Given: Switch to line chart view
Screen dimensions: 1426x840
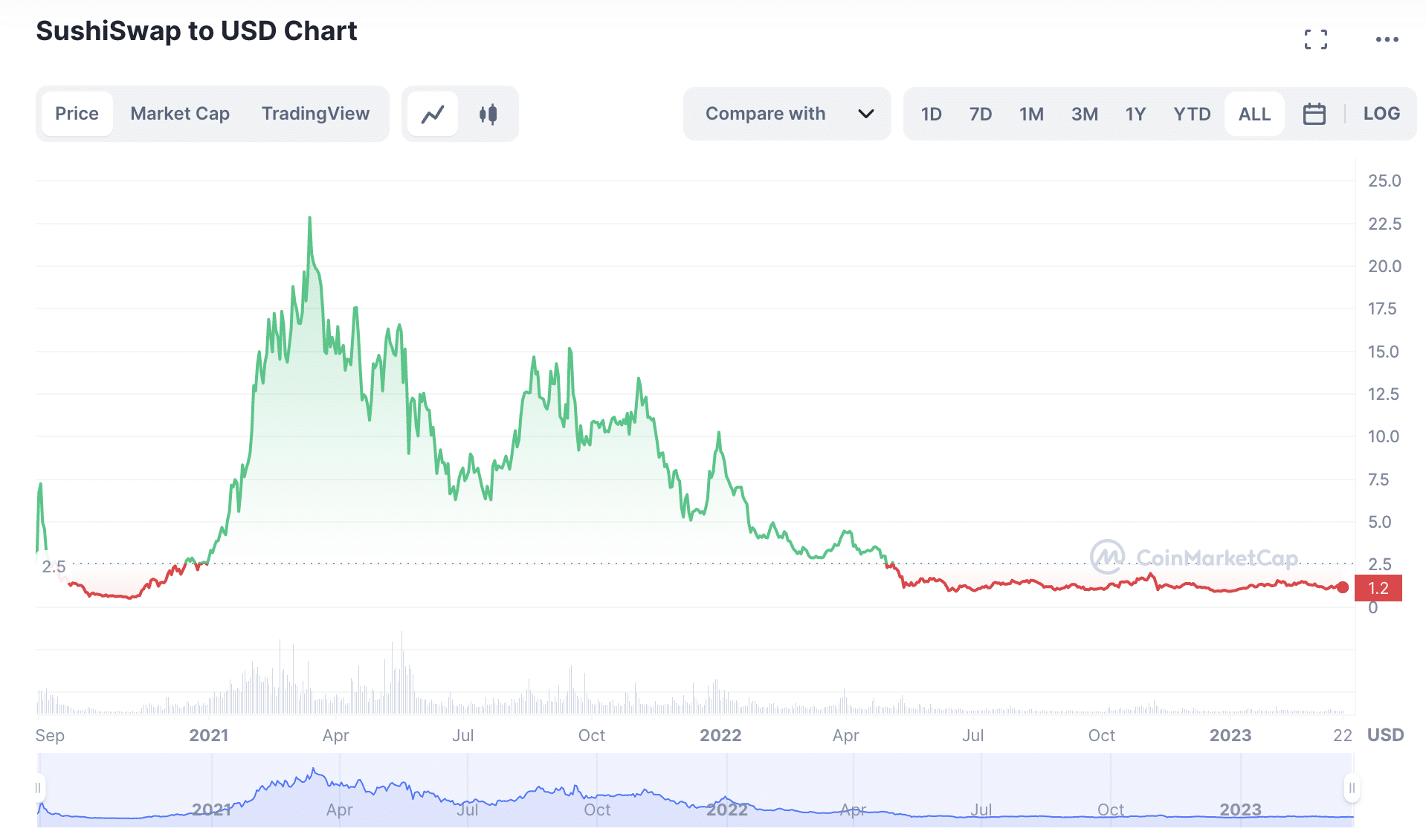Looking at the screenshot, I should click(433, 114).
